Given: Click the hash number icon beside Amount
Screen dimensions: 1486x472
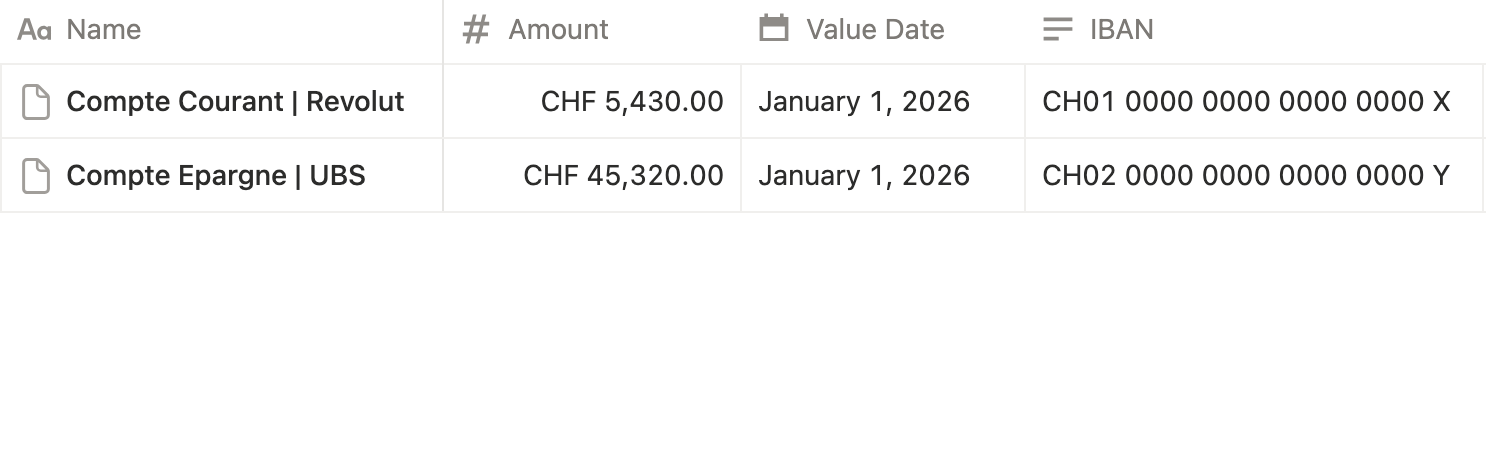Looking at the screenshot, I should click(476, 30).
